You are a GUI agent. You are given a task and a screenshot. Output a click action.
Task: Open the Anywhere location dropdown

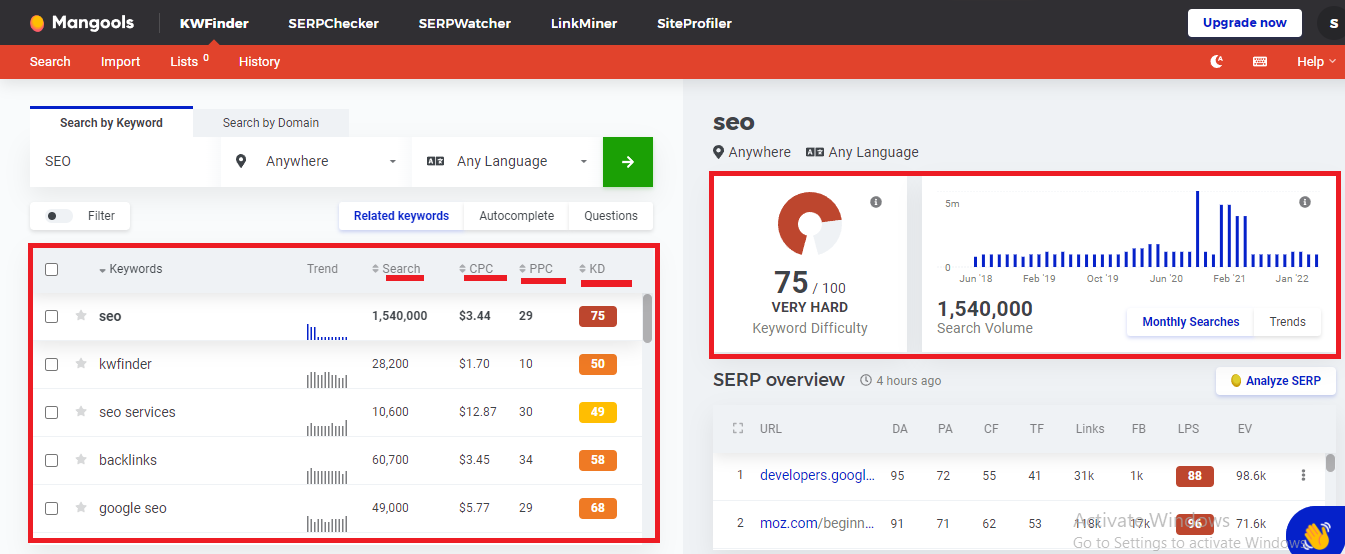tap(315, 161)
